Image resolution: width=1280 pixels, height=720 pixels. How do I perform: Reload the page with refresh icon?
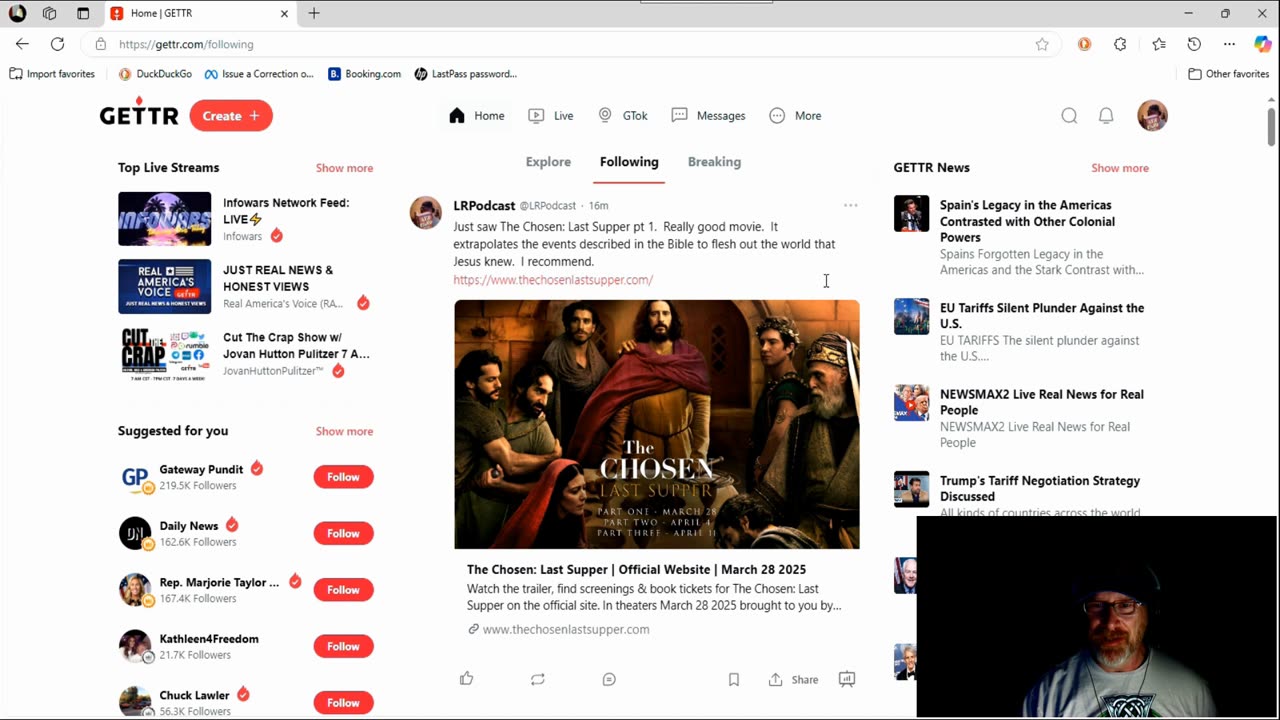[x=58, y=44]
